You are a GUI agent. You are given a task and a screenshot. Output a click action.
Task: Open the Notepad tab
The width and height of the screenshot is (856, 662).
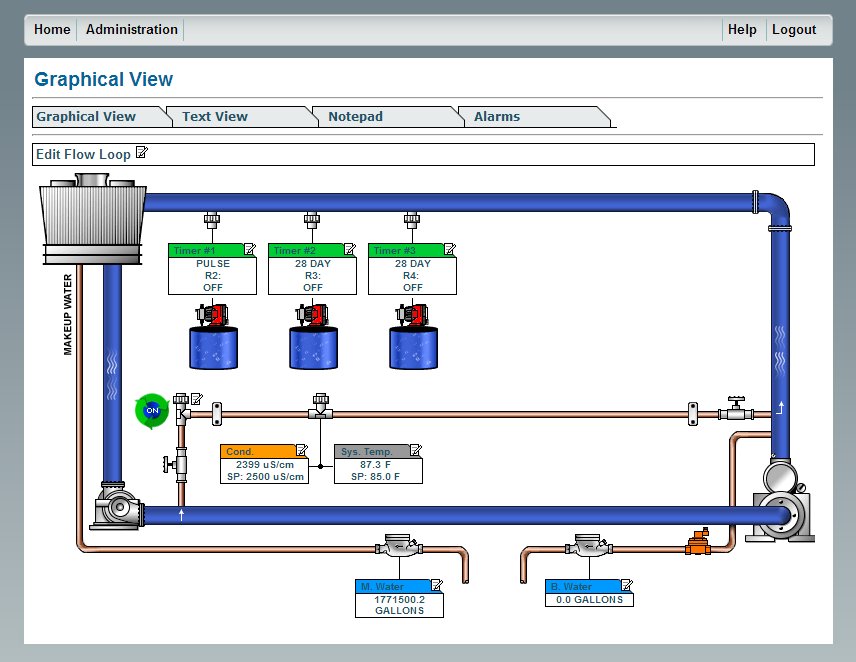pos(355,117)
